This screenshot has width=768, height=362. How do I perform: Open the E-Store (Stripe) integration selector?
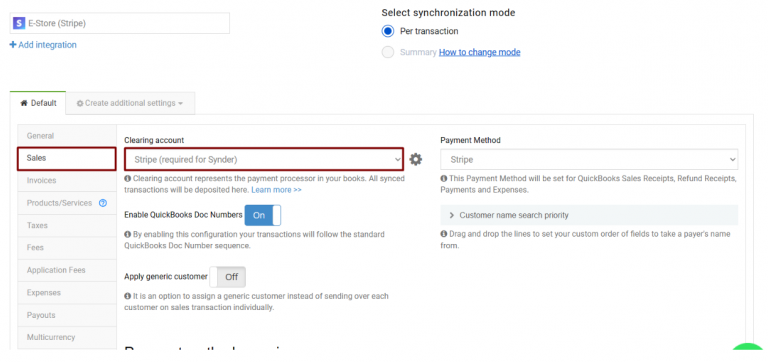click(x=120, y=23)
